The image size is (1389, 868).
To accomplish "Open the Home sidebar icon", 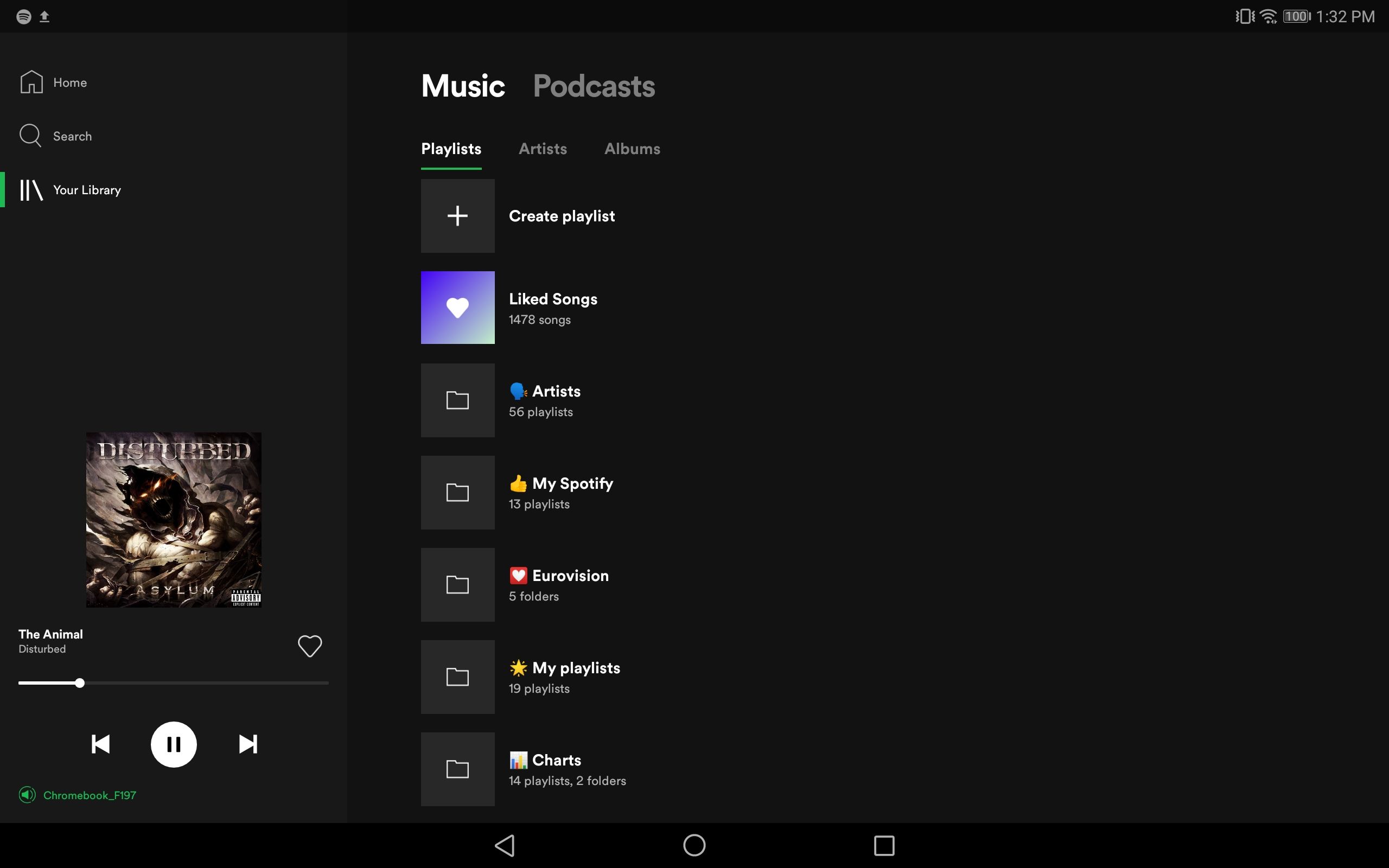I will coord(31,81).
